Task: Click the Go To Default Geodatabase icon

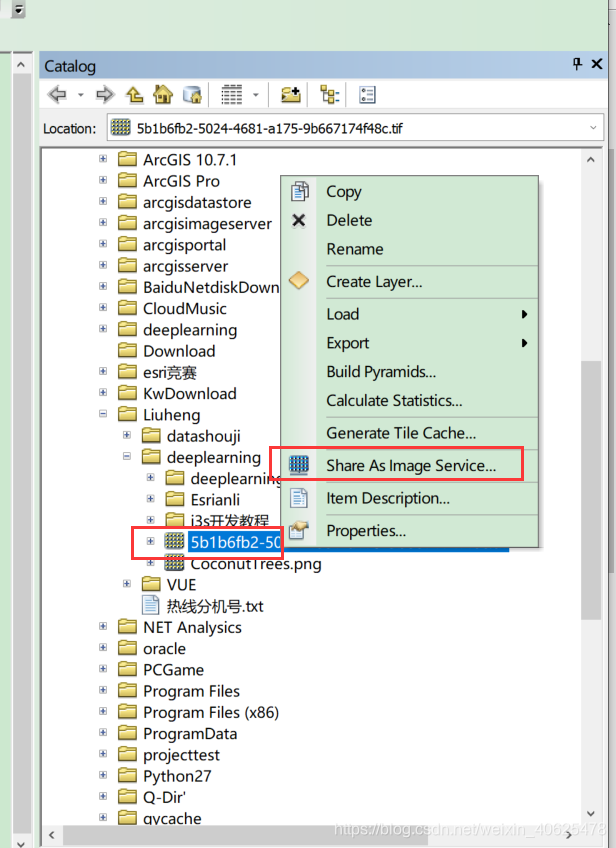Action: tap(192, 95)
